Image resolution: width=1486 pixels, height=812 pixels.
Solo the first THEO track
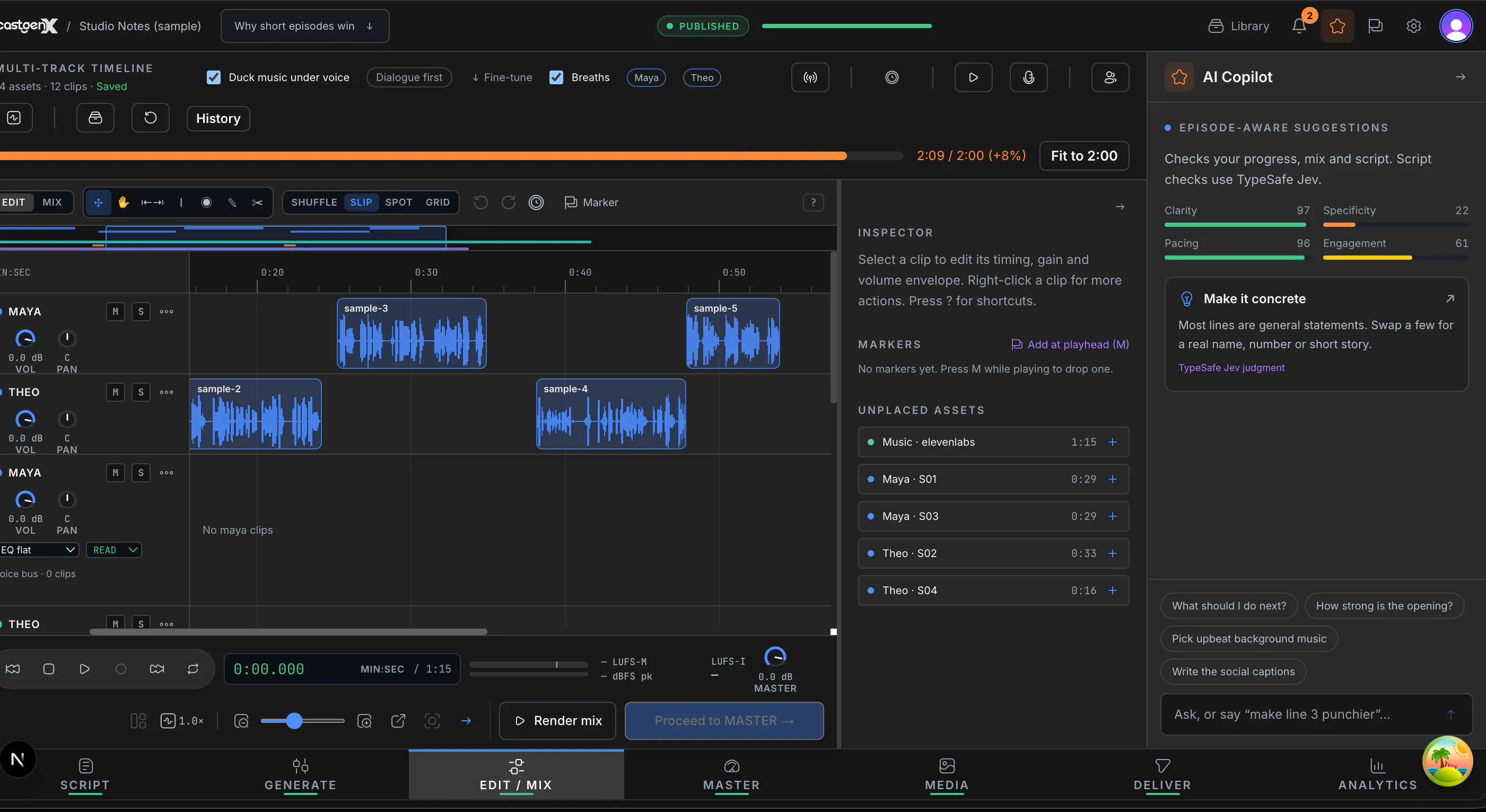[x=141, y=393]
